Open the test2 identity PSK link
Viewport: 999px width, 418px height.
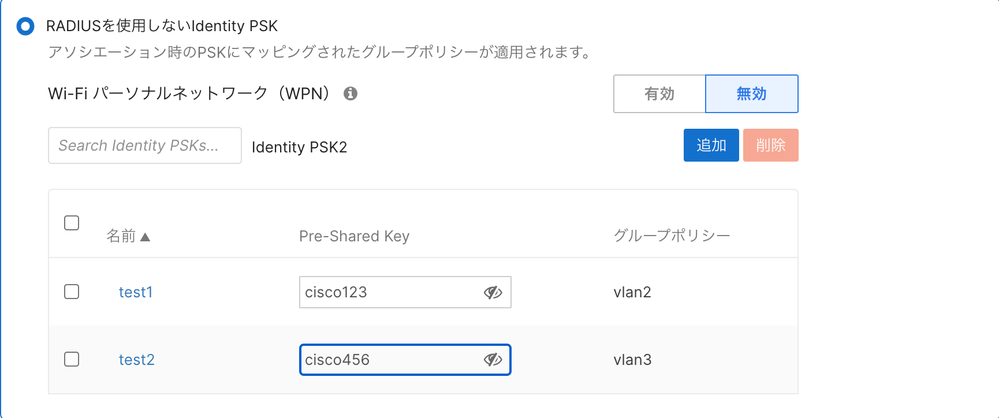coord(137,359)
